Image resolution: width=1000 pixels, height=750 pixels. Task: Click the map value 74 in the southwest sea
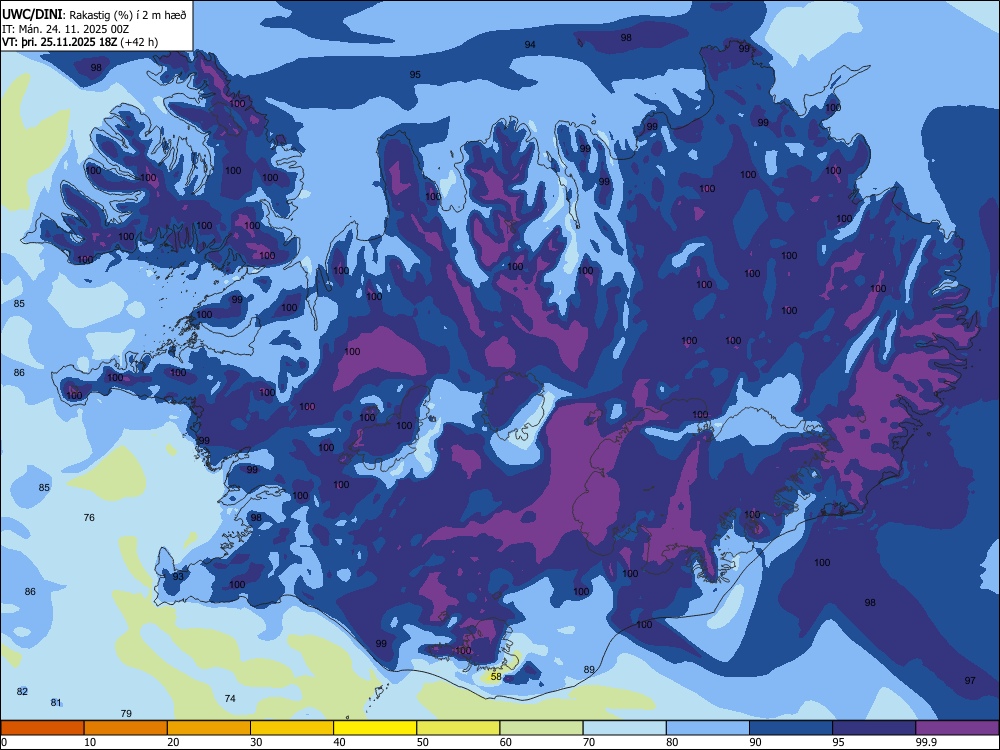tap(230, 698)
